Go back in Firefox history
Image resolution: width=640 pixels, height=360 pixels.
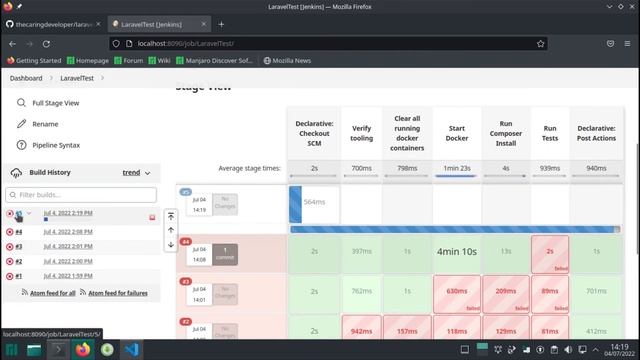click(x=13, y=44)
